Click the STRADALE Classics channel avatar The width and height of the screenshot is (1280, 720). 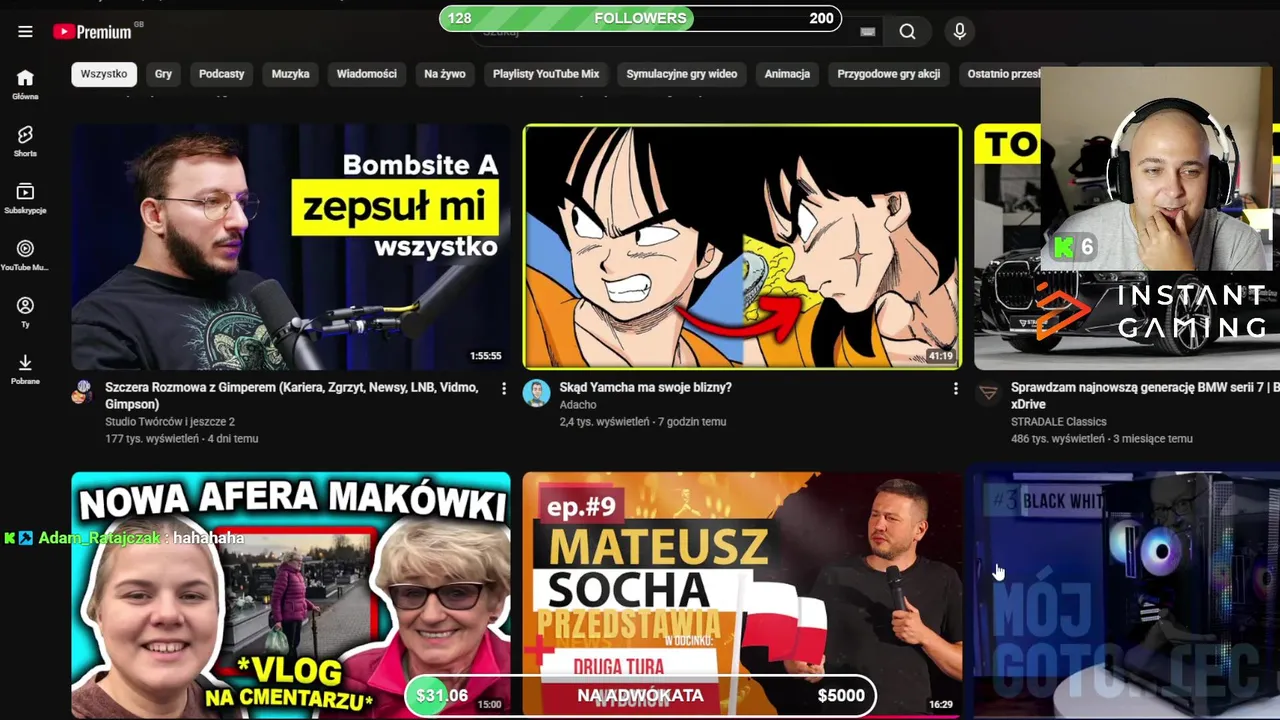[988, 393]
